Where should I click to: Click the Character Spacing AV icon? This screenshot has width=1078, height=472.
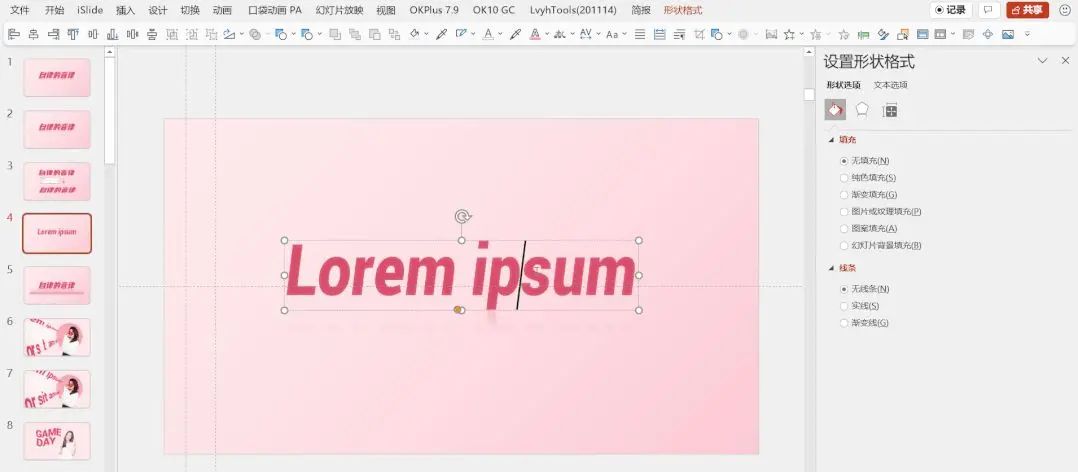point(585,34)
